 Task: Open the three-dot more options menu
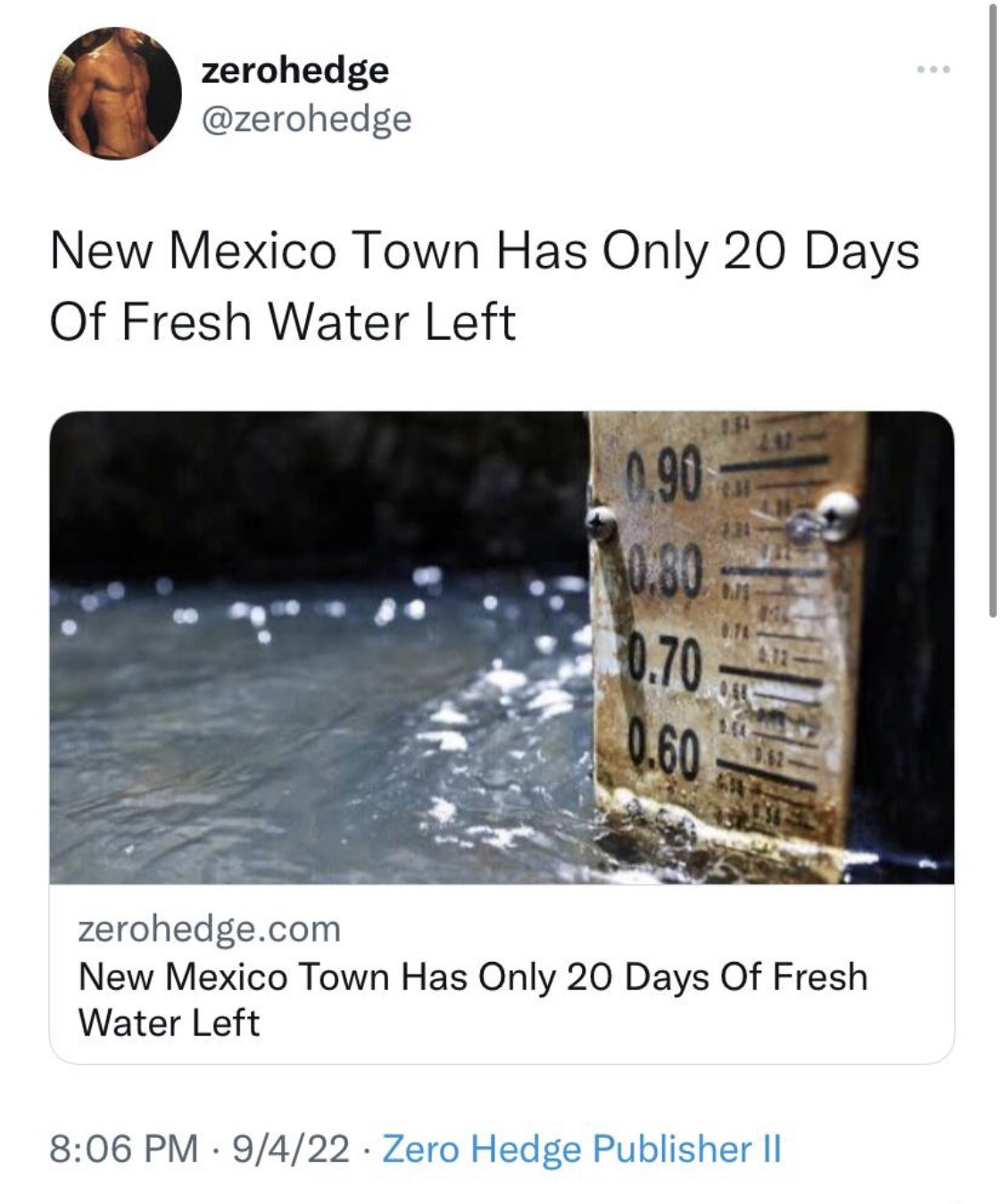[x=932, y=70]
